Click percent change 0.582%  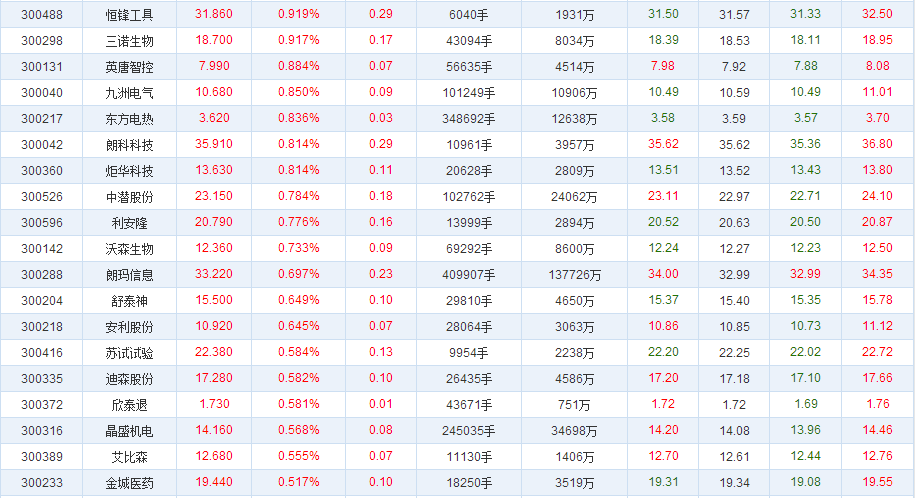299,378
